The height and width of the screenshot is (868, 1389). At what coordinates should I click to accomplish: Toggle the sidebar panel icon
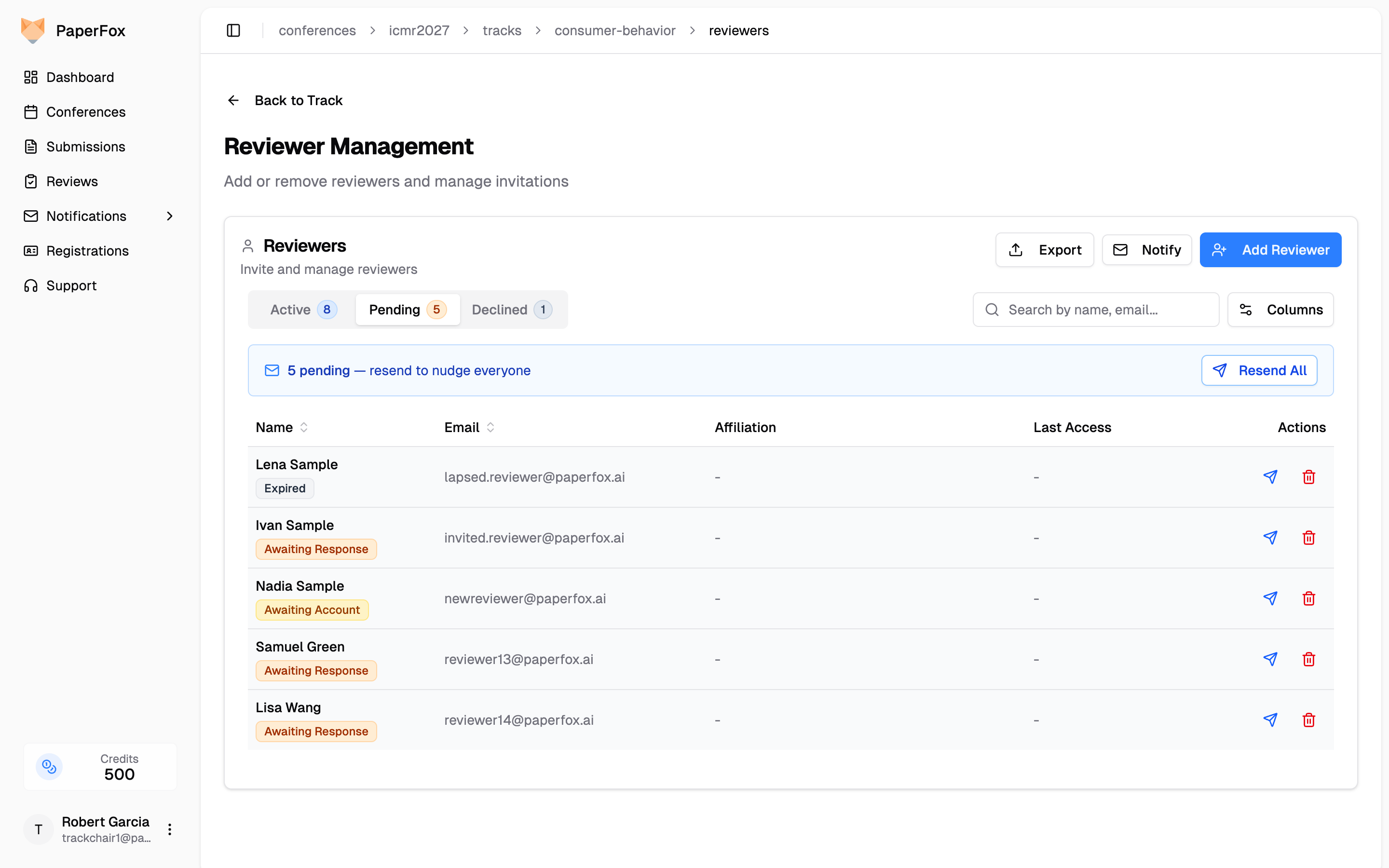pyautogui.click(x=233, y=30)
